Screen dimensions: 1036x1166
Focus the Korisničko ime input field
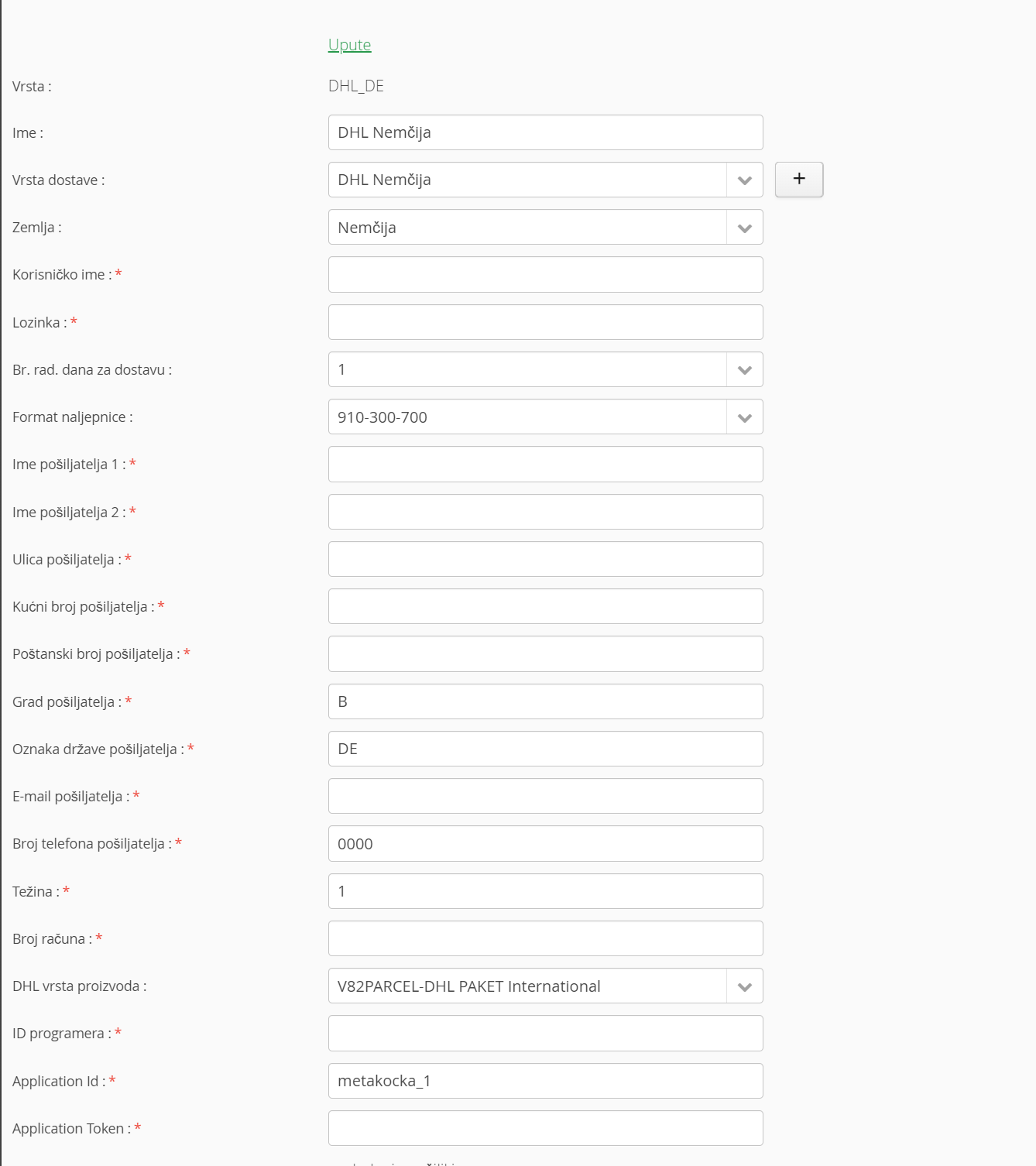[x=546, y=275]
